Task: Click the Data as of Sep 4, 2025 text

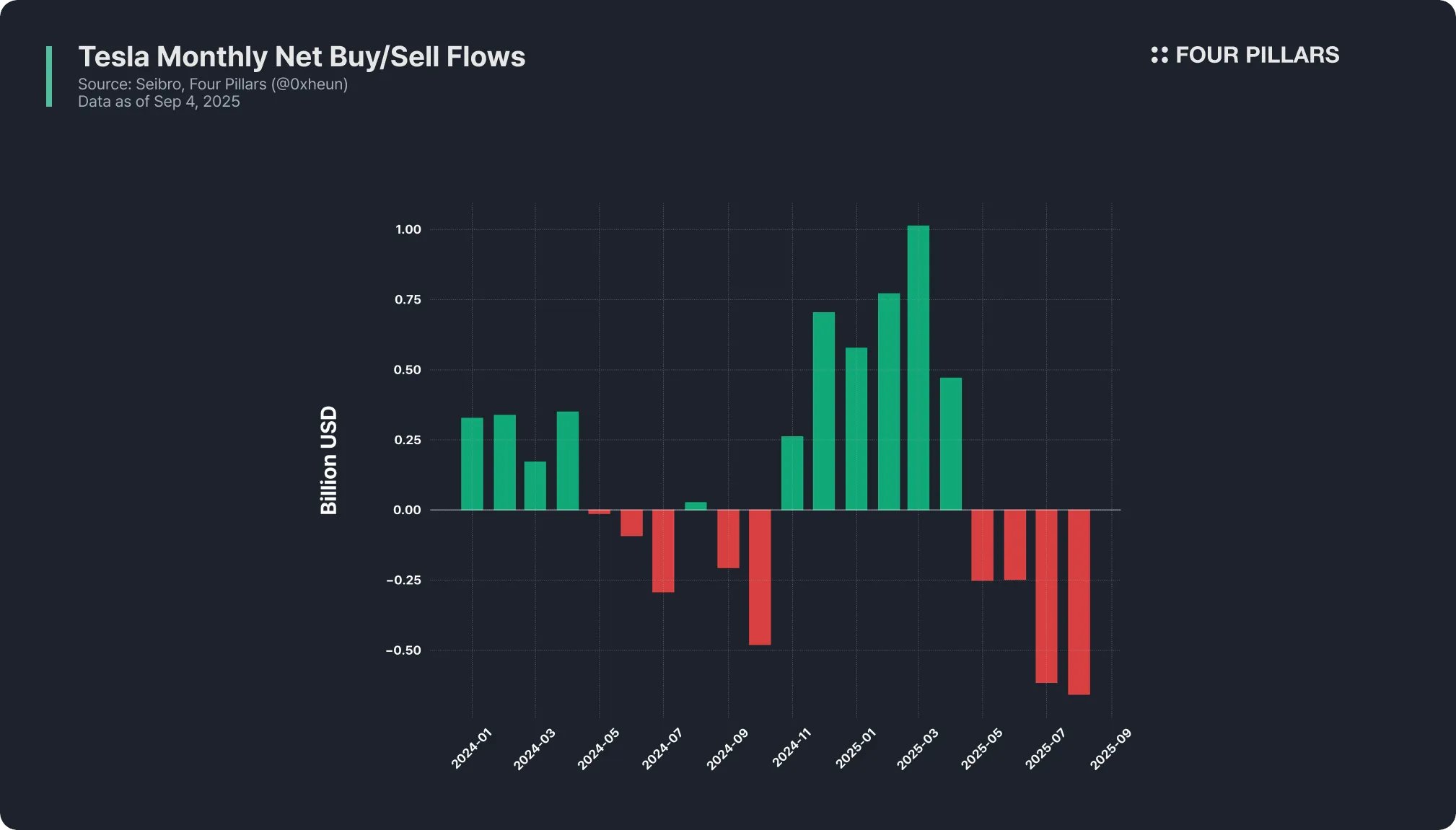Action: [x=159, y=102]
